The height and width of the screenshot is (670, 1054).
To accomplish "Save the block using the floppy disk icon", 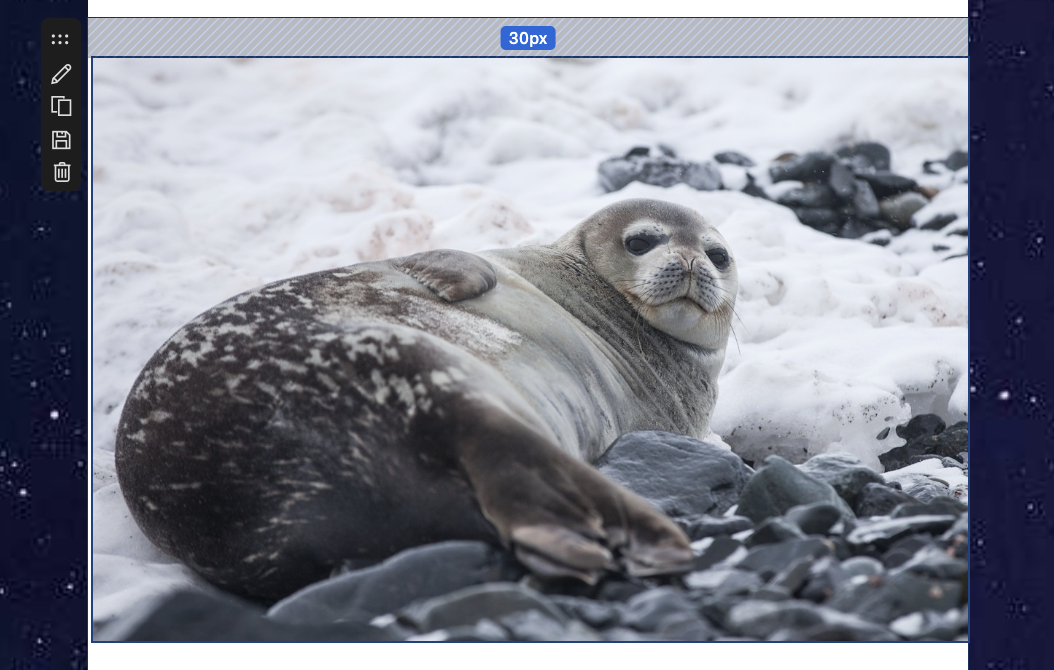I will click(x=61, y=139).
